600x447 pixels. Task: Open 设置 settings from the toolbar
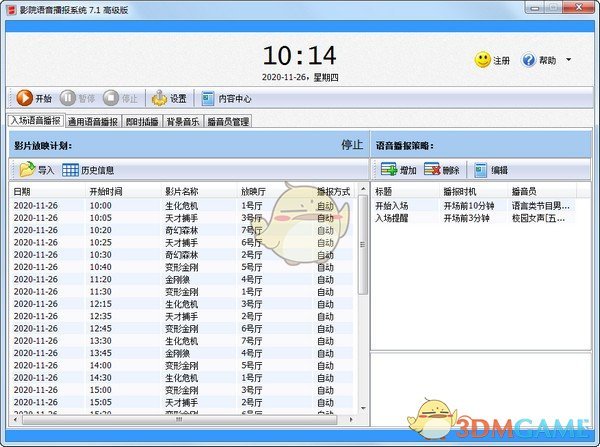tap(169, 98)
